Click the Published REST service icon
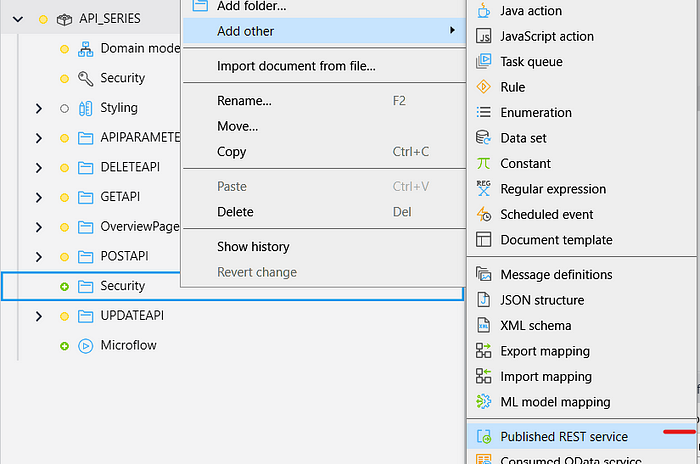Screen dimensions: 700x464 484,437
